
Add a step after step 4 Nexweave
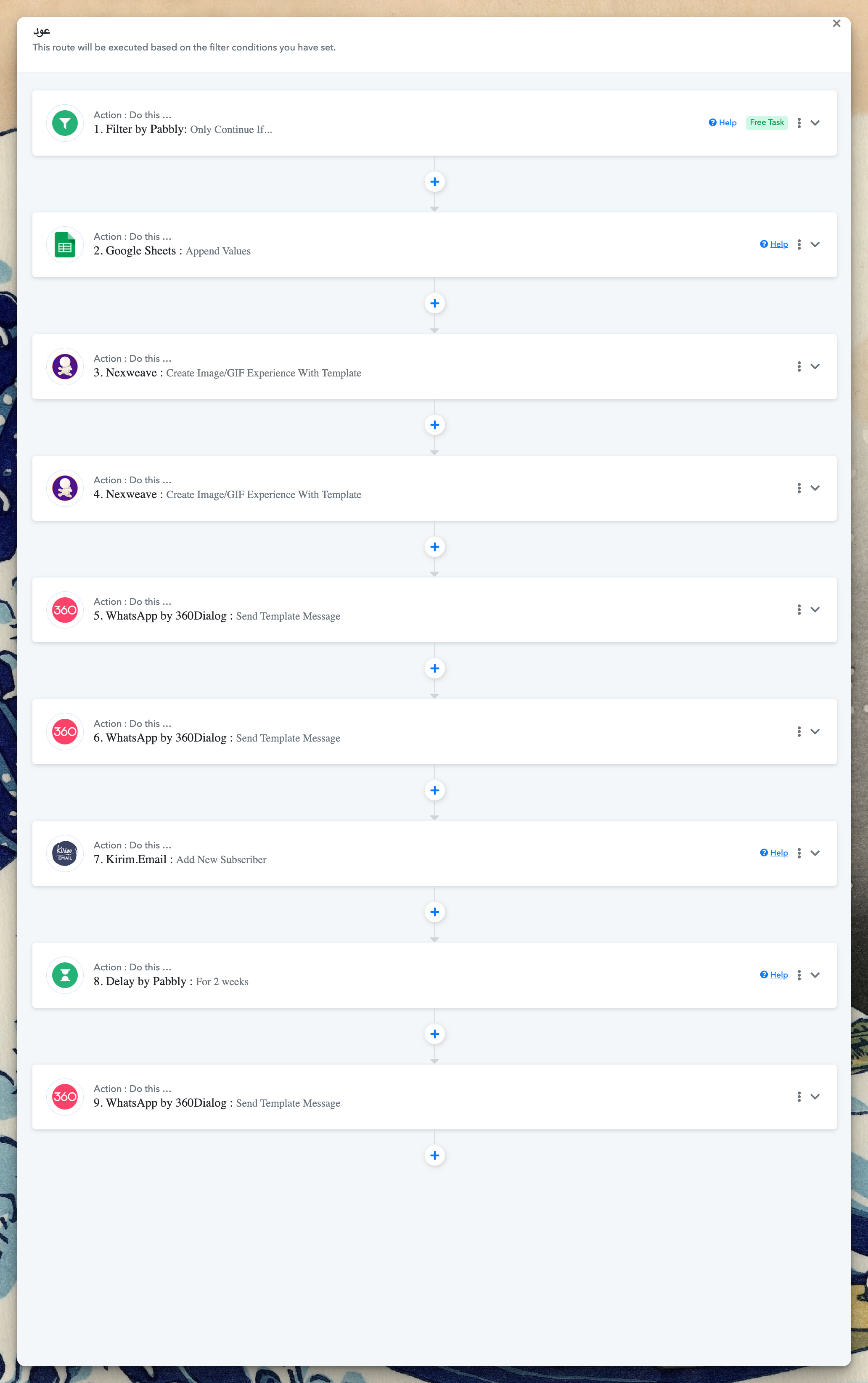[434, 547]
